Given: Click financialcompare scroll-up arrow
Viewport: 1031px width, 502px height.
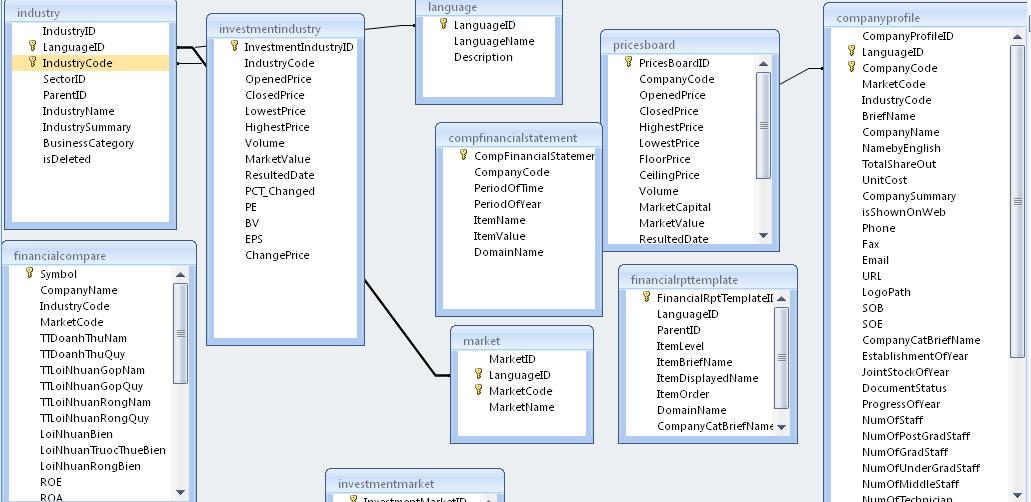Looking at the screenshot, I should click(x=181, y=275).
